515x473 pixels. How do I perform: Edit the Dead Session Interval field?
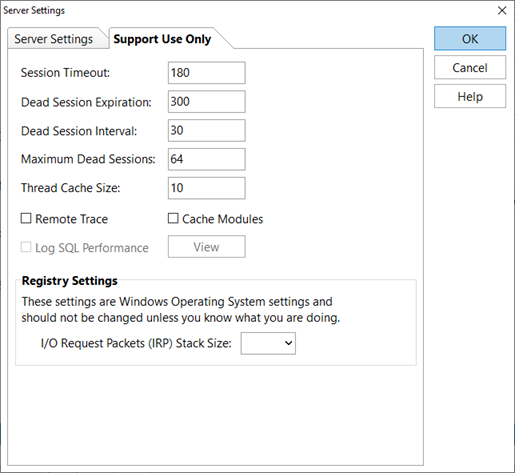pos(207,130)
